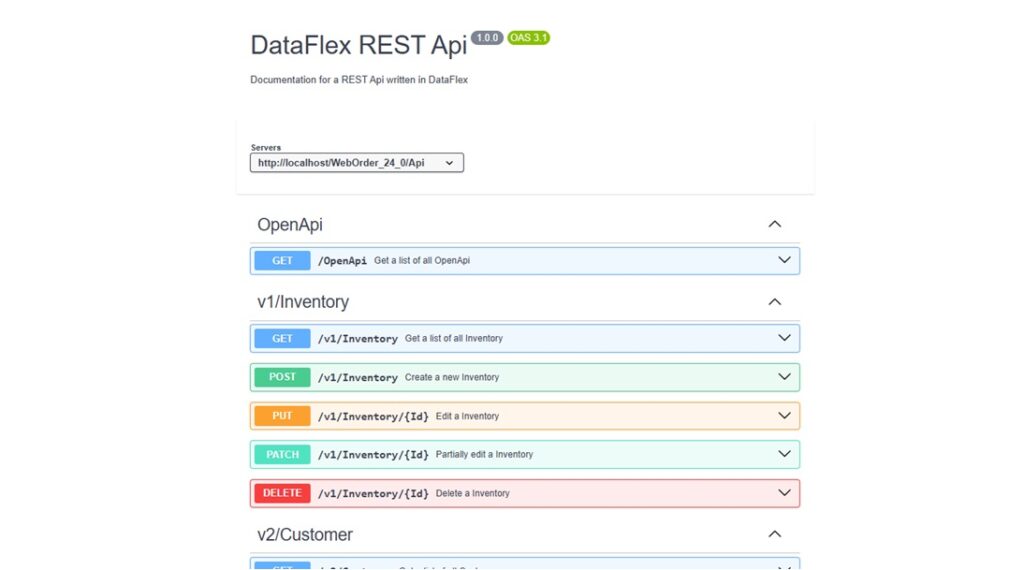Click the OAS 3.1 version badge

tap(528, 38)
